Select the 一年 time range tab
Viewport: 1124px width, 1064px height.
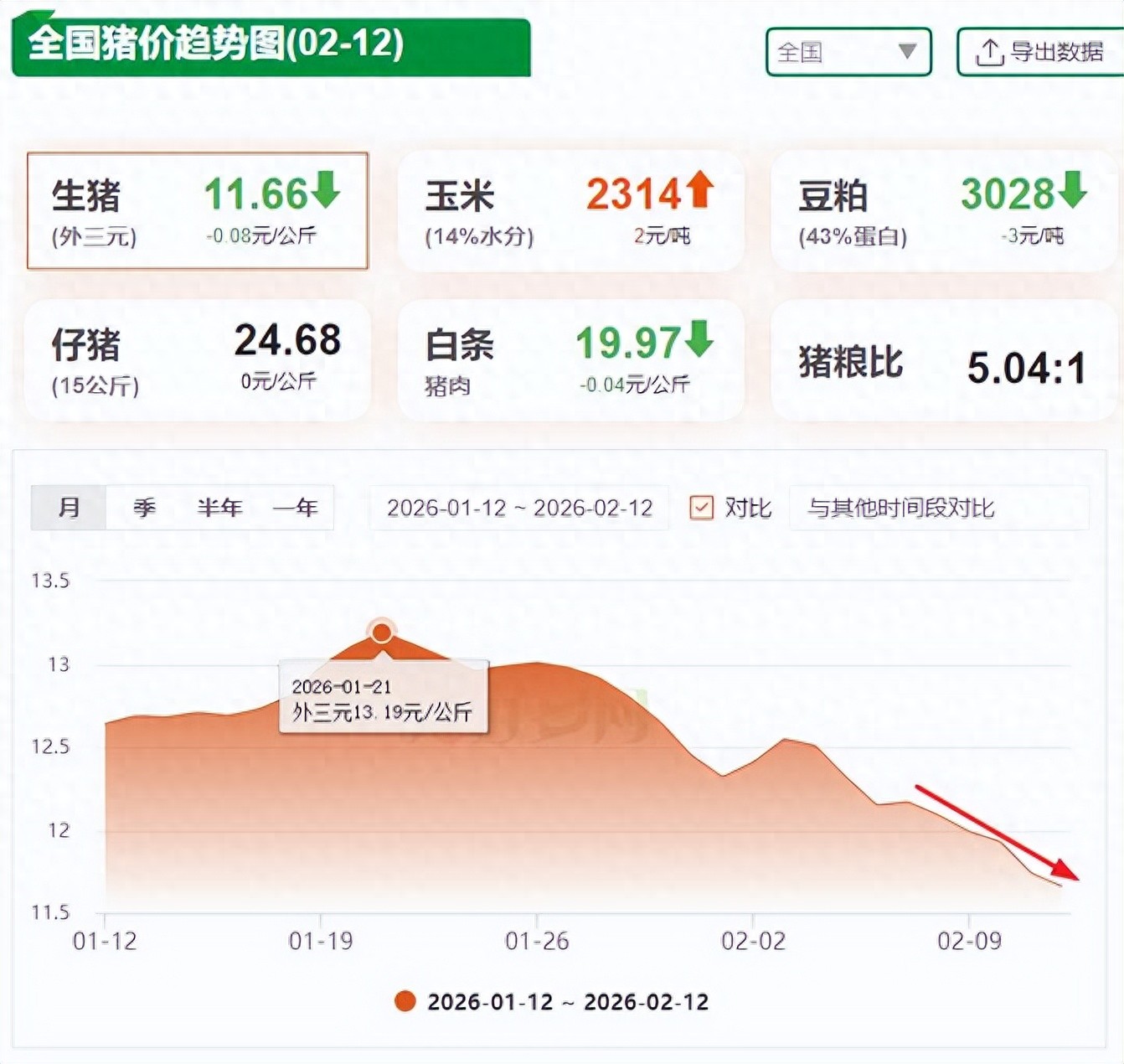tap(295, 508)
